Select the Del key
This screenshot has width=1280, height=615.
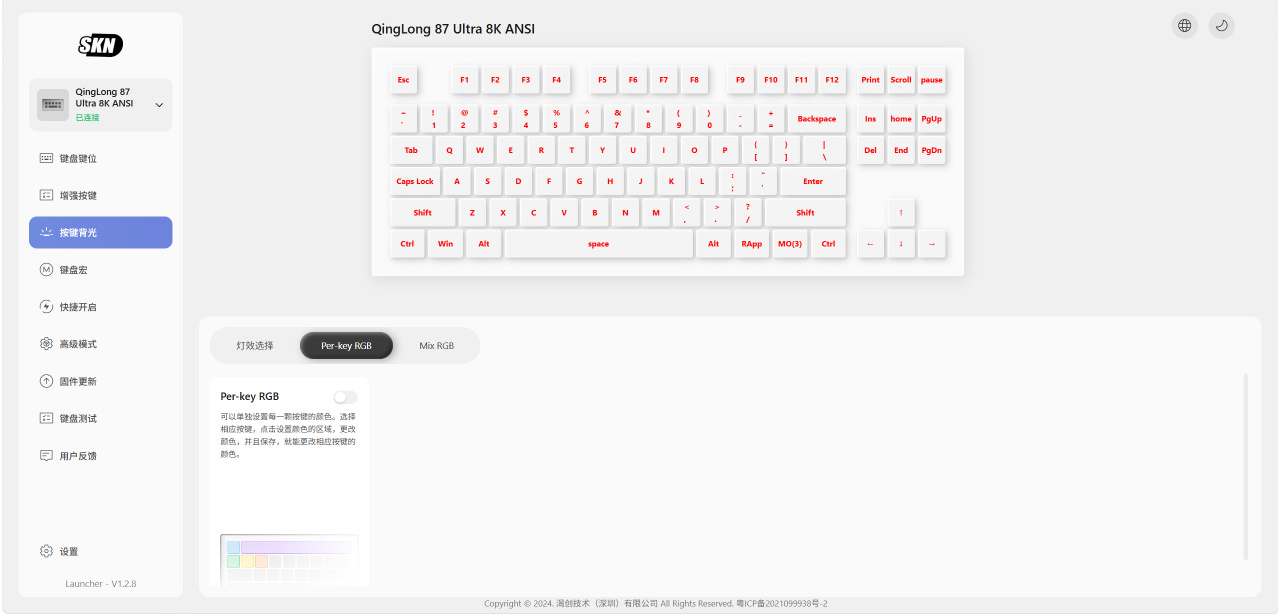(871, 150)
